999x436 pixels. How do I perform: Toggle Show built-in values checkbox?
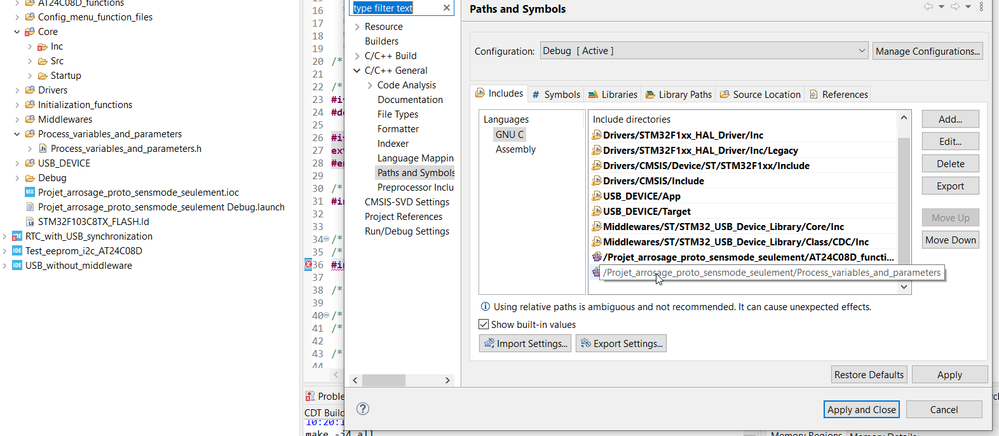[484, 324]
